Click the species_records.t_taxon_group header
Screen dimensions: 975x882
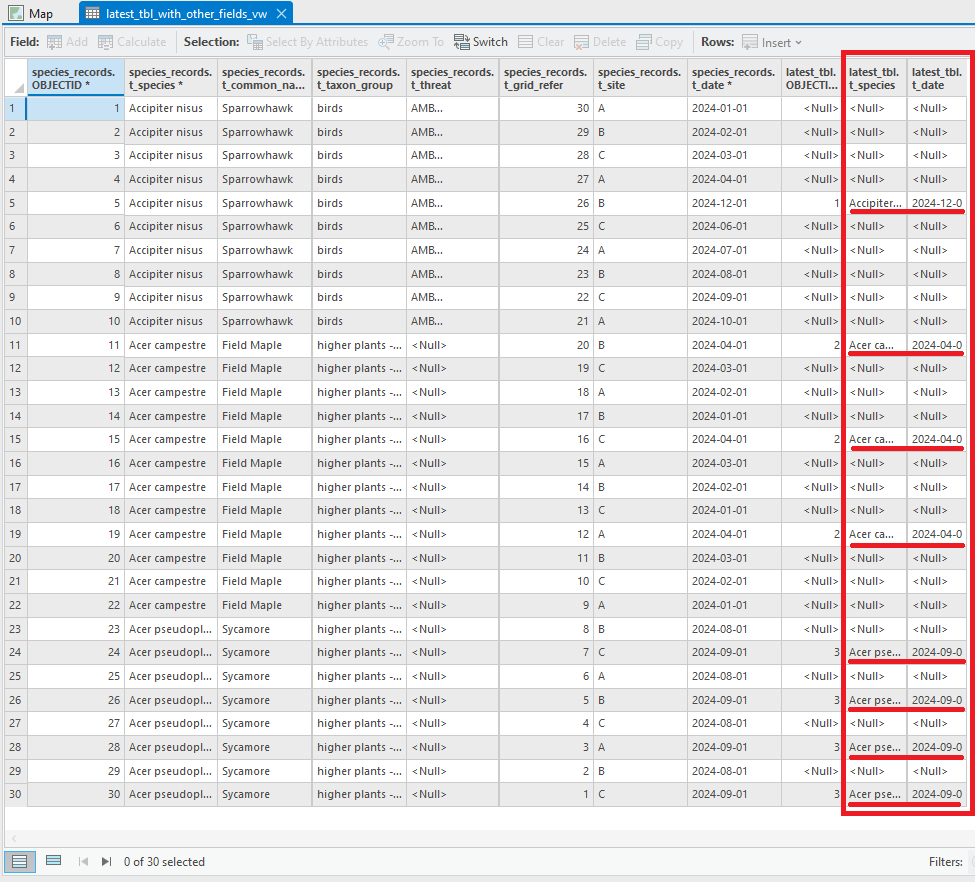(x=359, y=78)
